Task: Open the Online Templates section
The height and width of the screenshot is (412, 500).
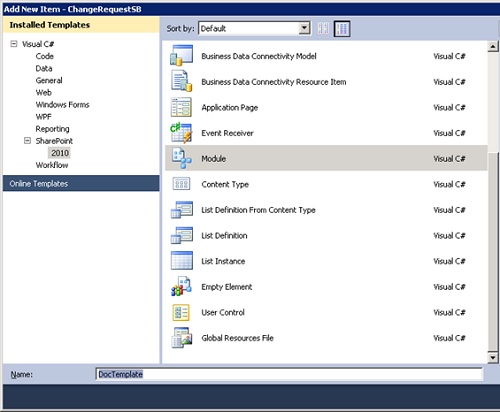Action: (81, 183)
